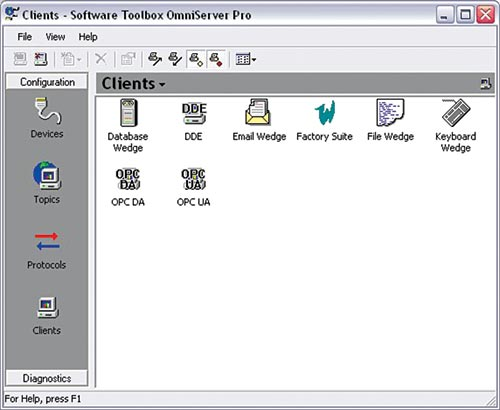Select the Email Wedge client
Image resolution: width=500 pixels, height=410 pixels.
259,120
